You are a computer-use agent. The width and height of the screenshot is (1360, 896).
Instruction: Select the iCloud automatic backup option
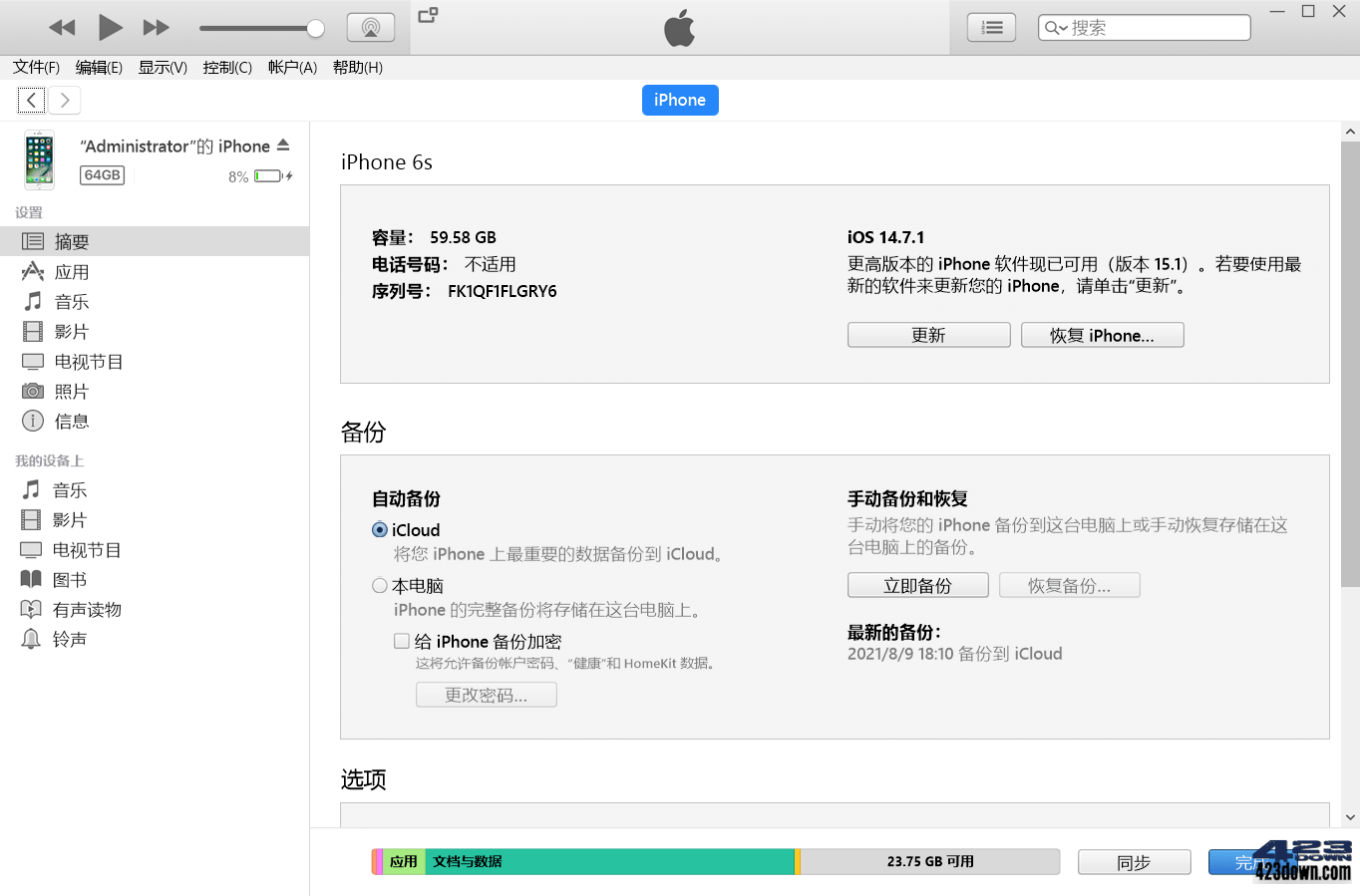coord(380,529)
